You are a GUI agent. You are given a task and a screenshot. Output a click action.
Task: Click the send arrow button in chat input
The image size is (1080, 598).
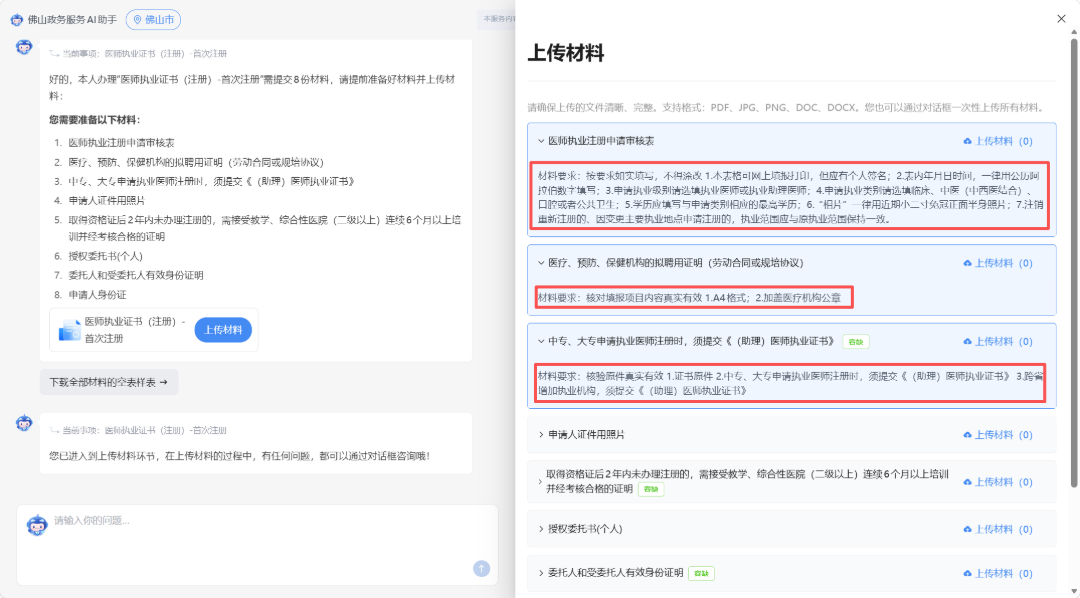tap(481, 568)
